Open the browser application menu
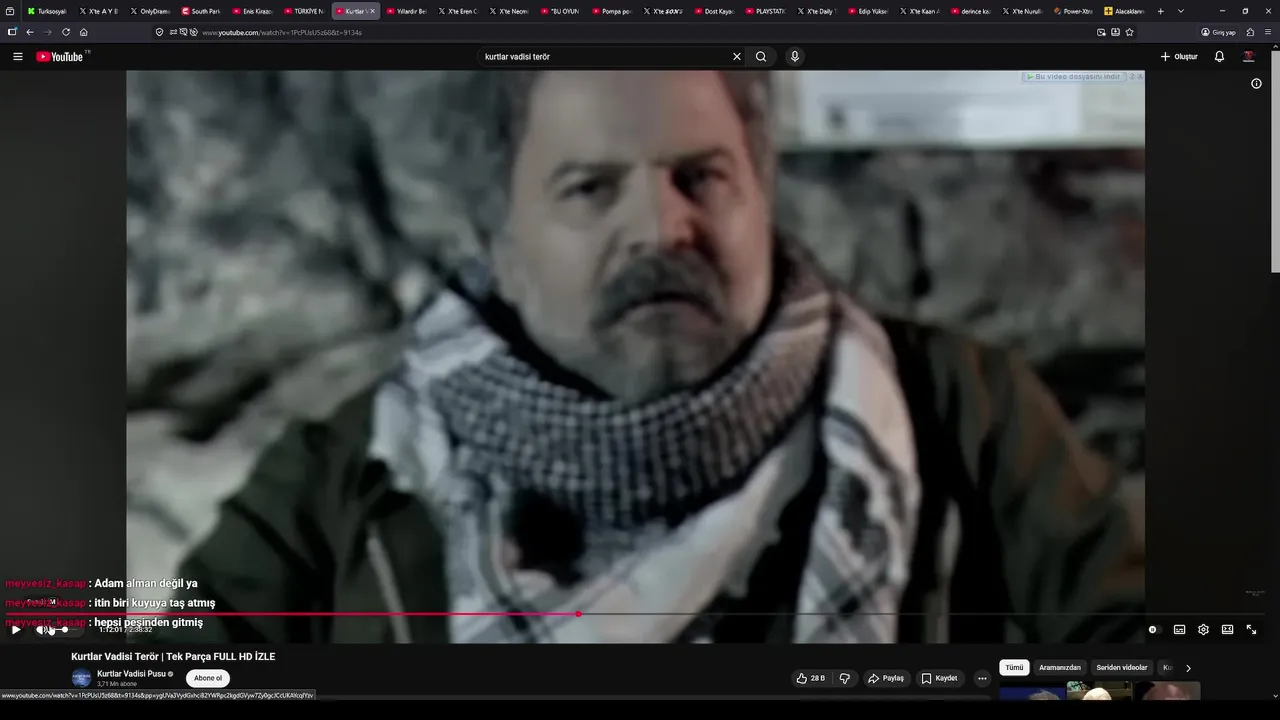 1268,32
